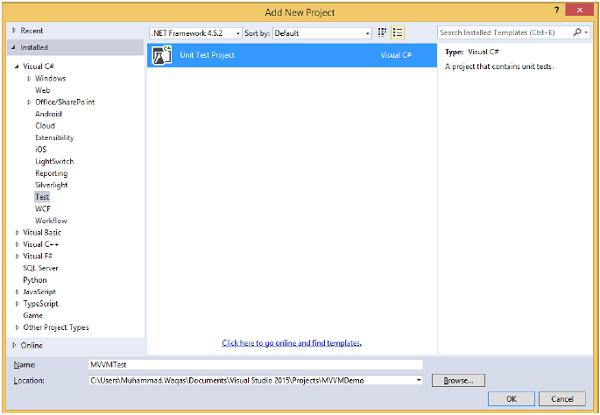Open the go online and find templates link
Screen dimensions: 600x415
click(292, 343)
